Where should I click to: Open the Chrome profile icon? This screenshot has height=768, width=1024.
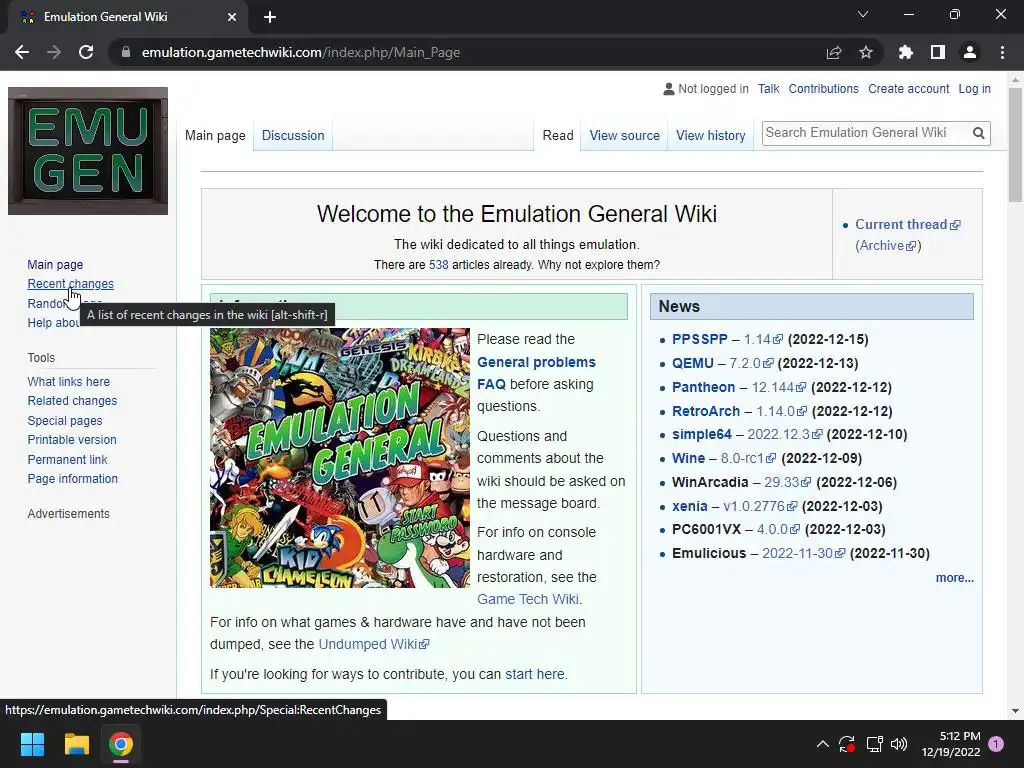[x=970, y=52]
